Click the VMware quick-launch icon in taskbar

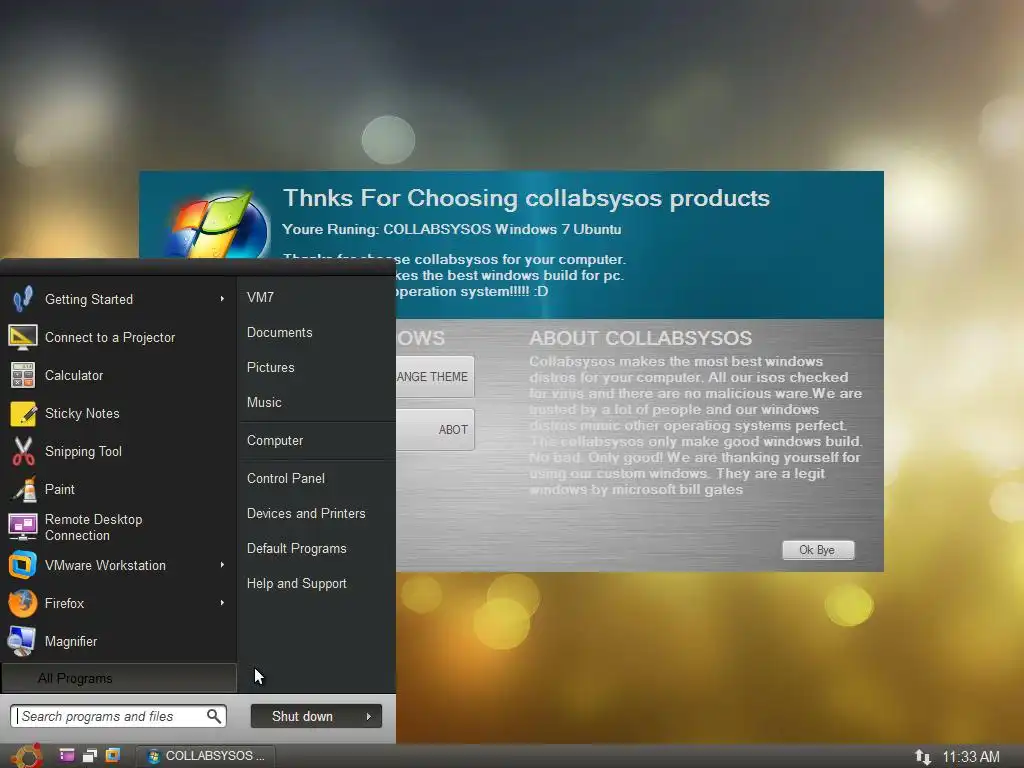pos(113,756)
